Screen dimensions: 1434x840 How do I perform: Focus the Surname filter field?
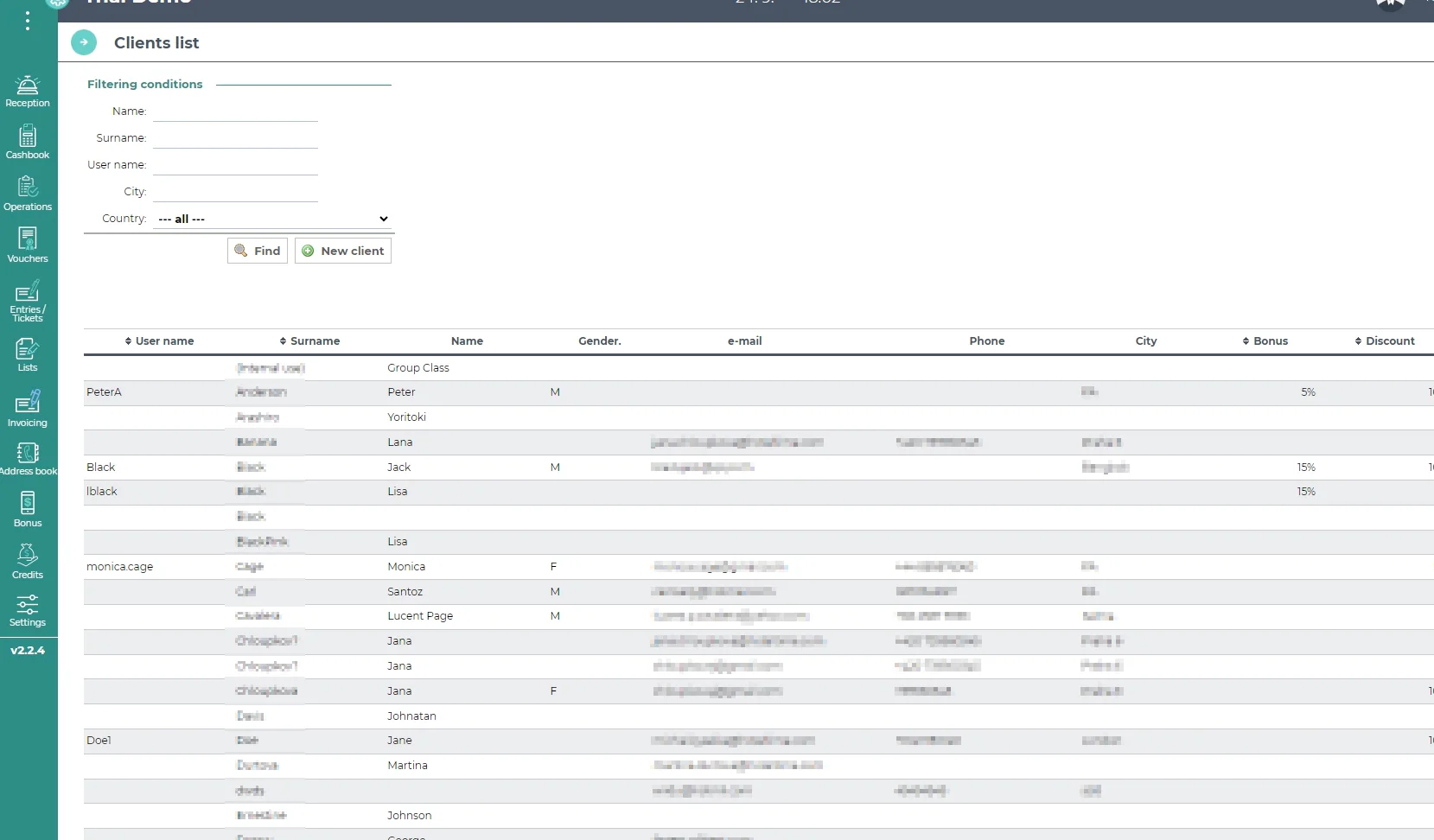[x=236, y=138]
